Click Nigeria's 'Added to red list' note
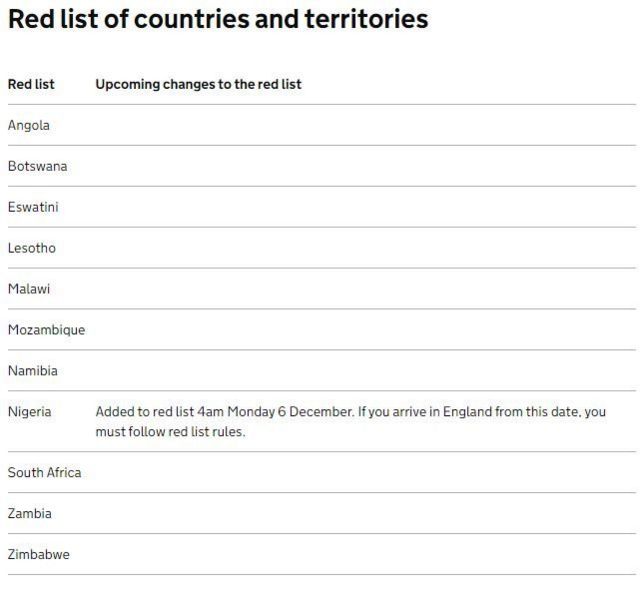 click(350, 422)
